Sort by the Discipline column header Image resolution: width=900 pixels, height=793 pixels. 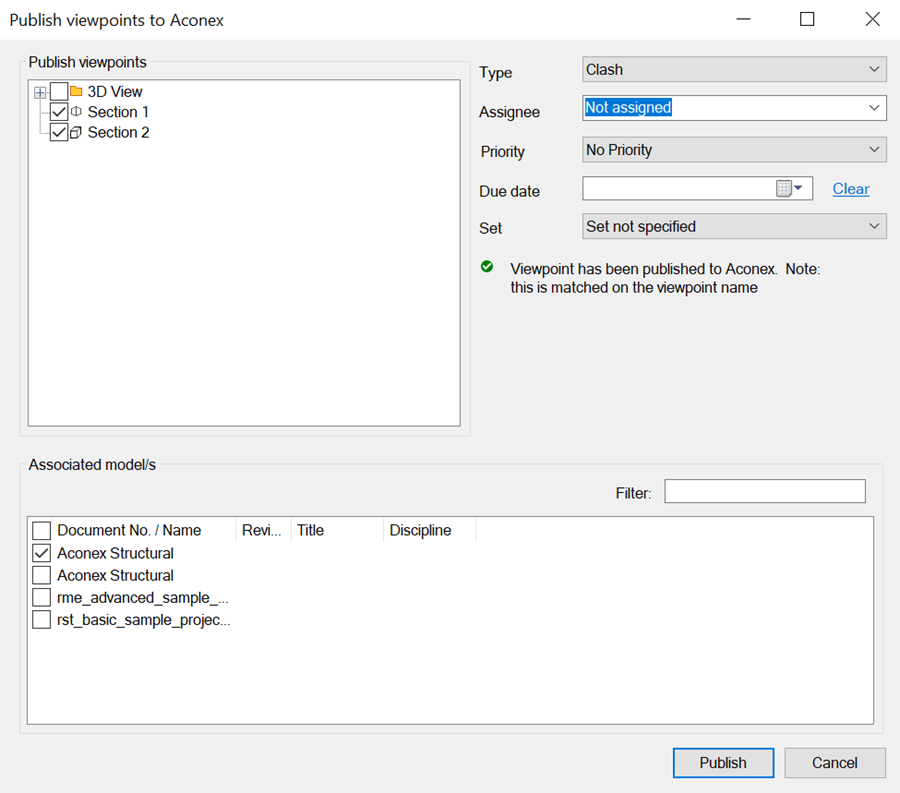coord(420,530)
